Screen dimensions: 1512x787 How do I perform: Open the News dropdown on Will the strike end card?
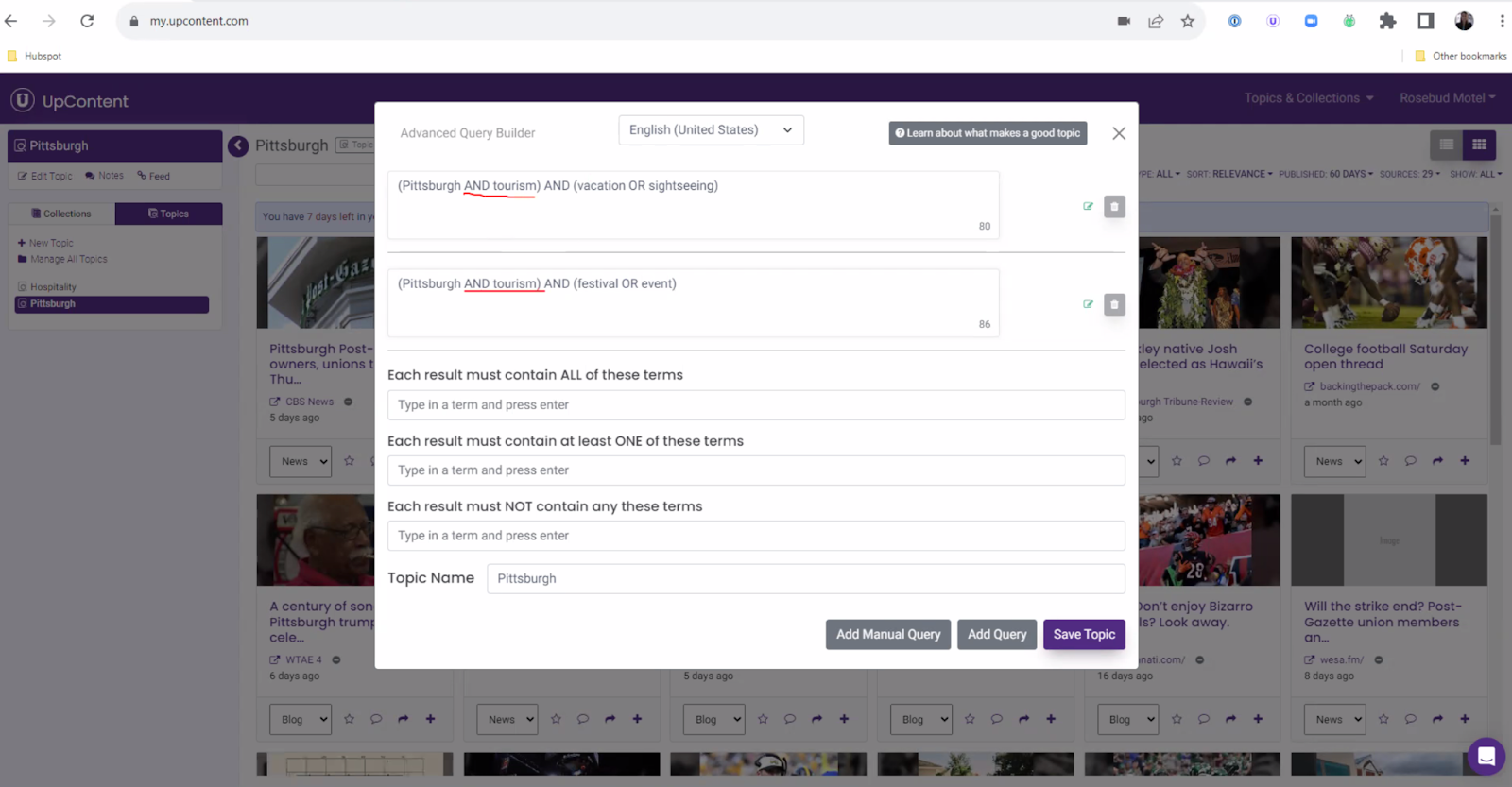1335,719
